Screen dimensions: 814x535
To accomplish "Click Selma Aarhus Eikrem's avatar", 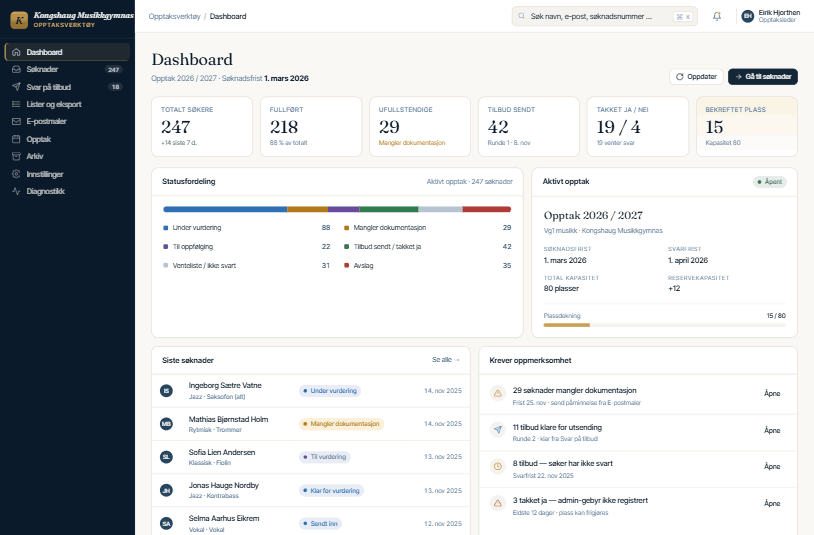I will [166, 523].
